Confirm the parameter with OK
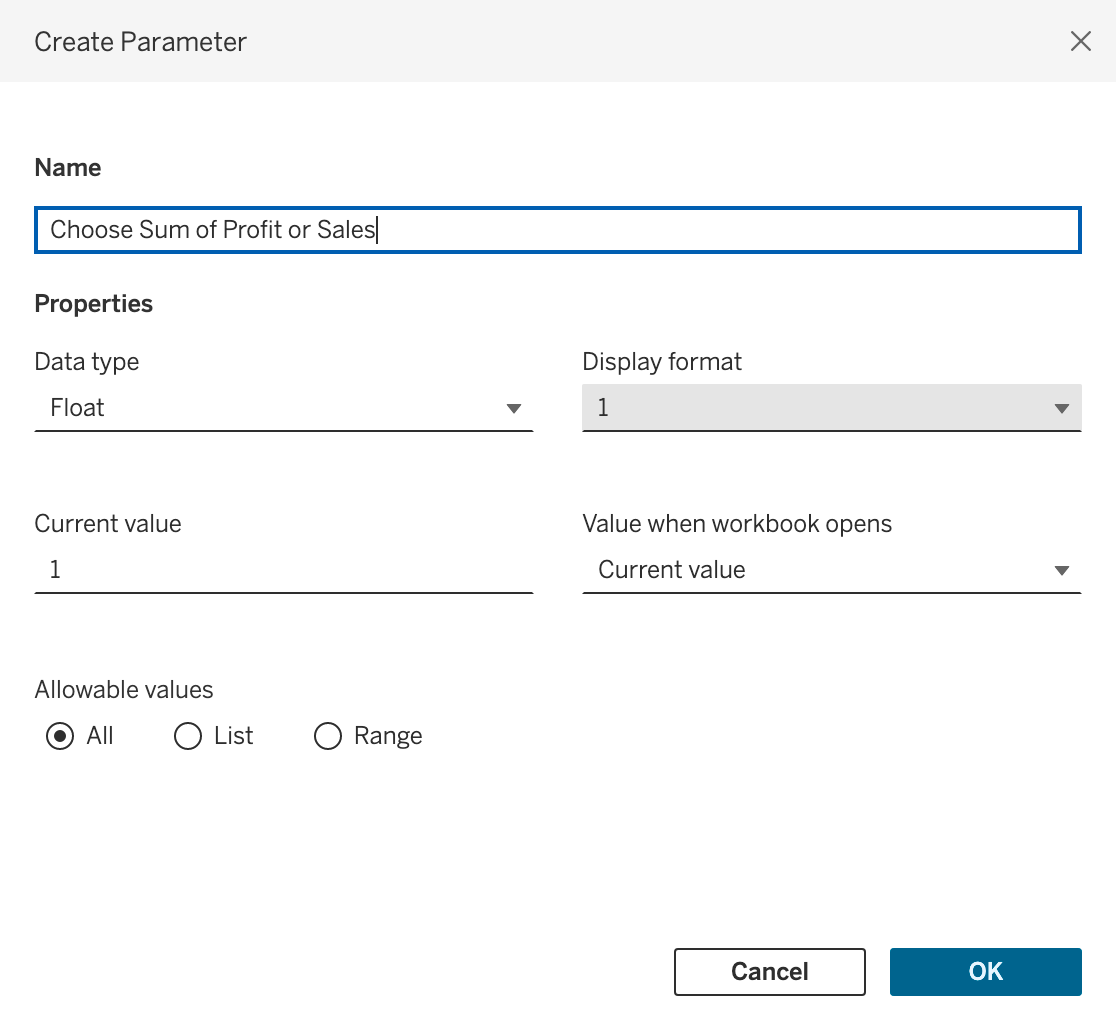 coord(985,971)
